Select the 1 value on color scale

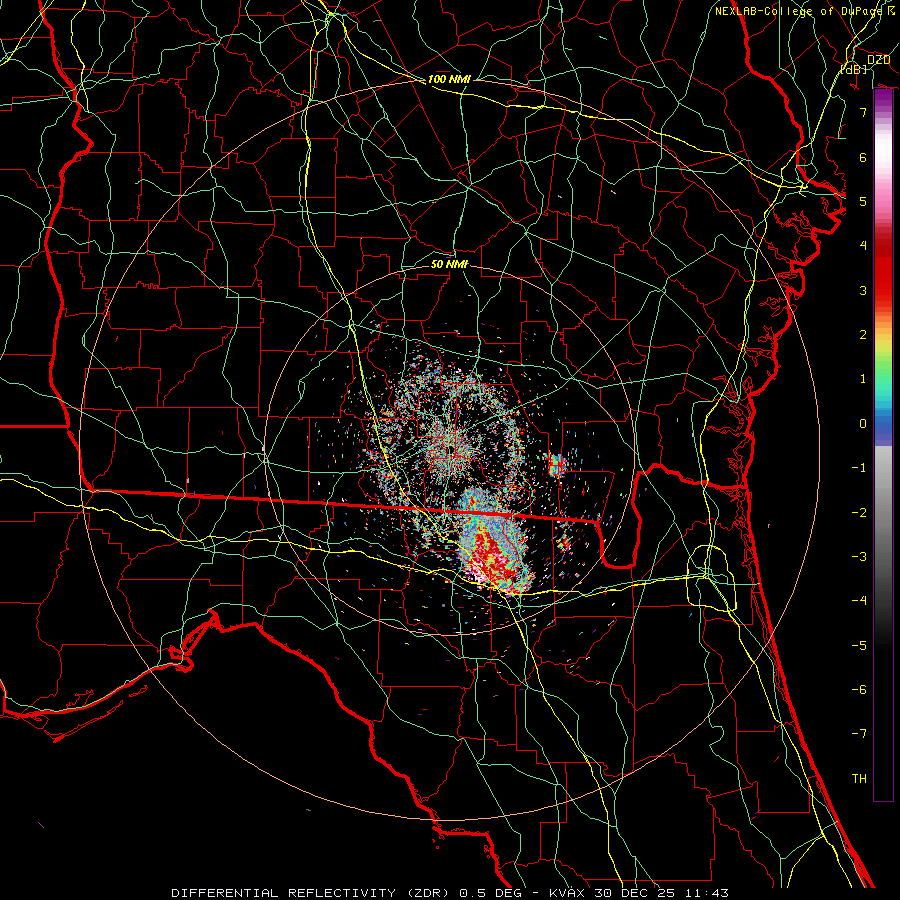(863, 379)
